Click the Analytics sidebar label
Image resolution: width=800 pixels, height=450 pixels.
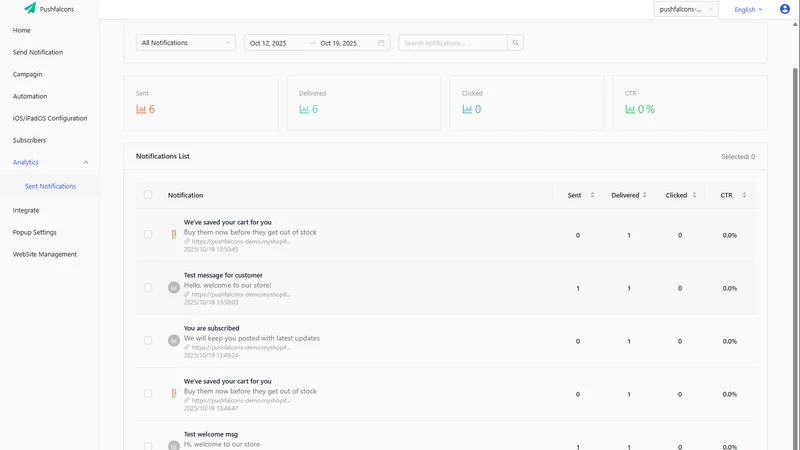coord(26,162)
